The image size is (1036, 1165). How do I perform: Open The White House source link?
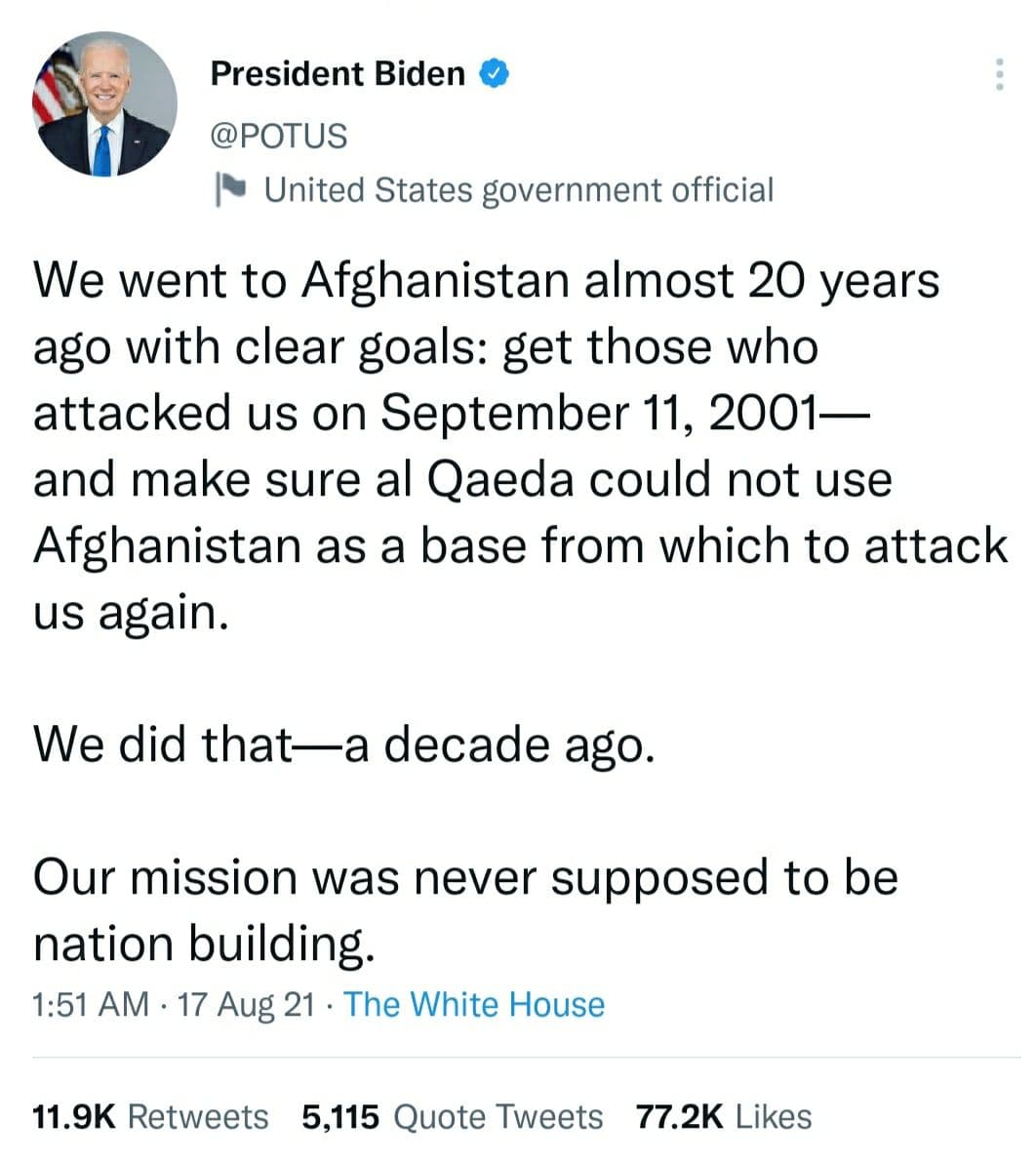474,1004
